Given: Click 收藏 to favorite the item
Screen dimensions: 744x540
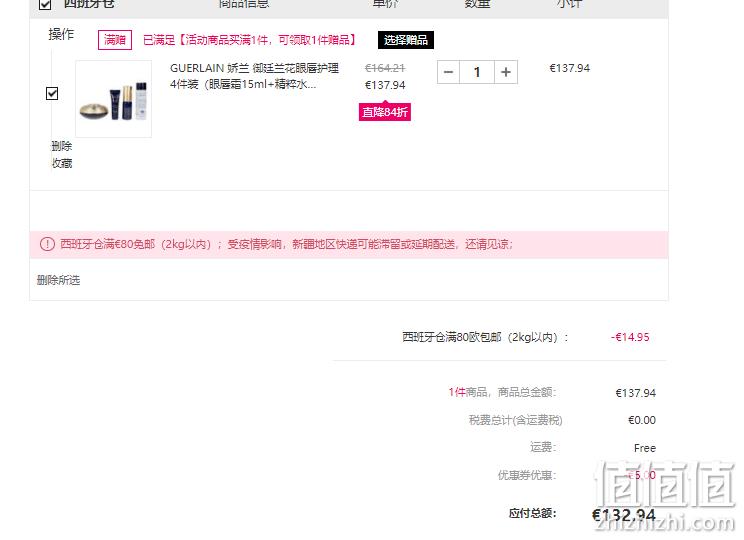Looking at the screenshot, I should [62, 163].
